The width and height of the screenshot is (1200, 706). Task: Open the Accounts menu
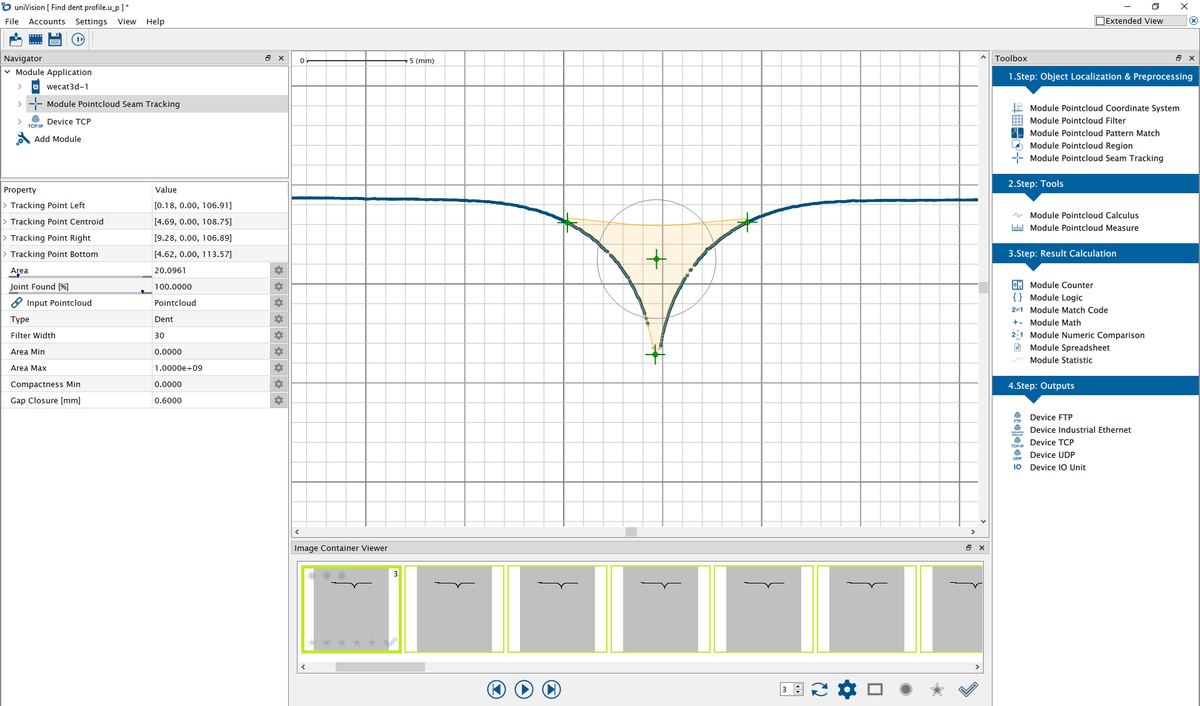(46, 21)
